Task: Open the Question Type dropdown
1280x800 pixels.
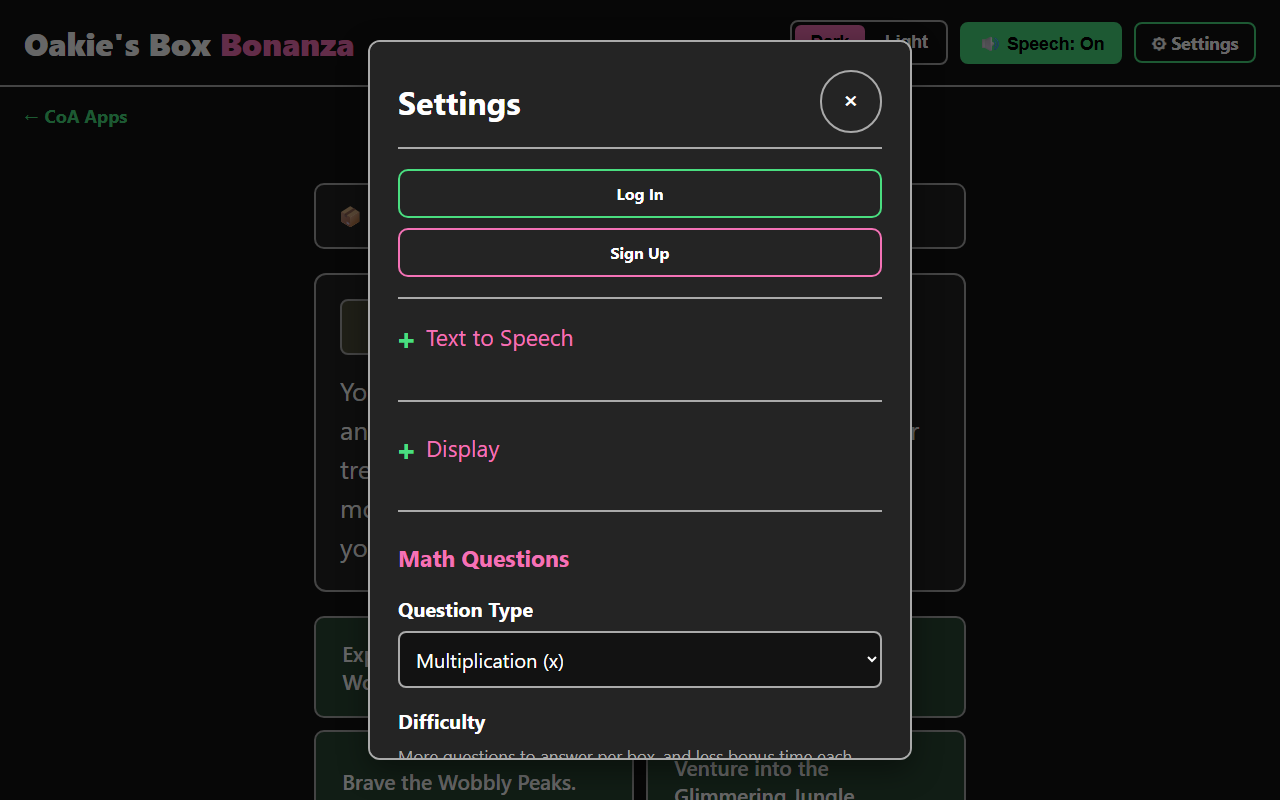Action: point(640,660)
